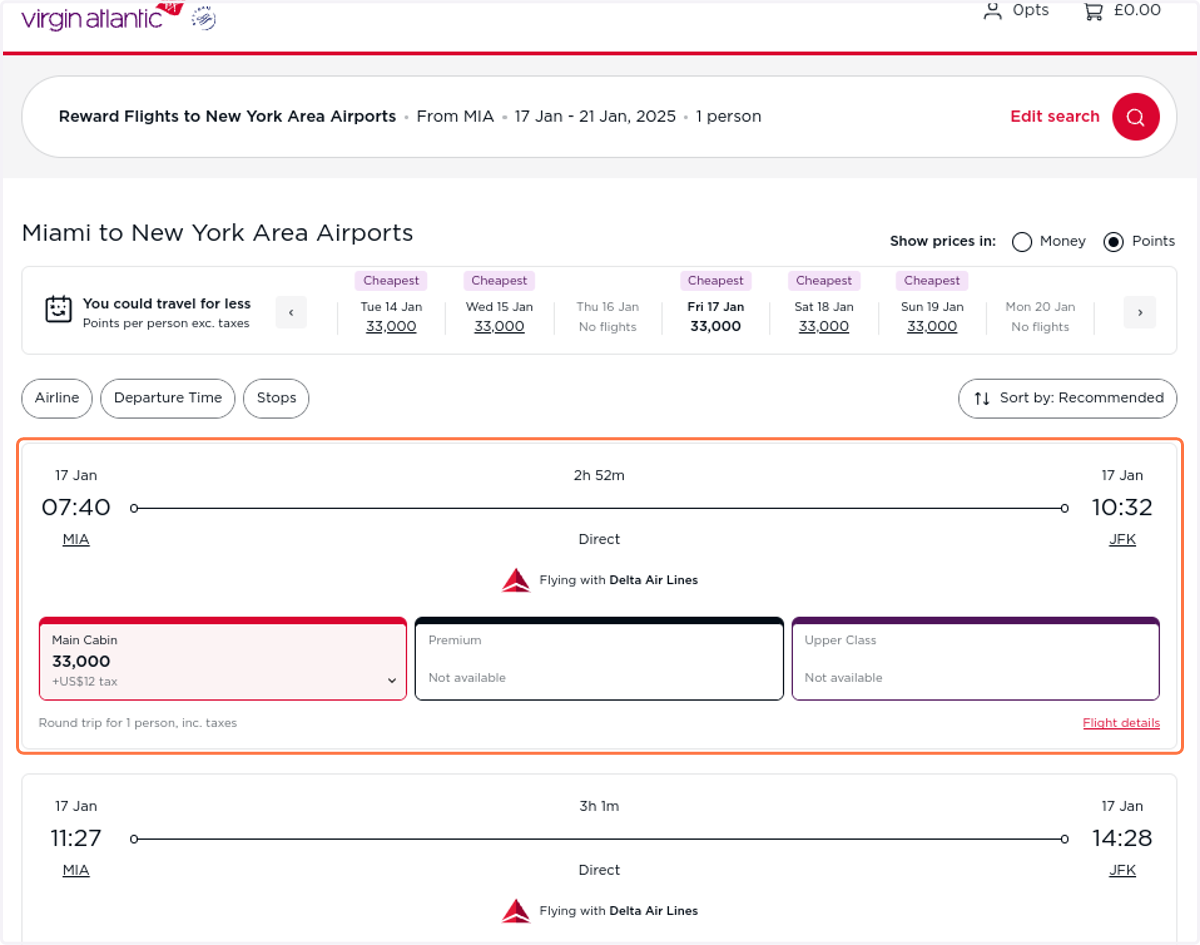This screenshot has height=945, width=1200.
Task: Click Thu 16 Jan no flights
Action: [x=607, y=316]
